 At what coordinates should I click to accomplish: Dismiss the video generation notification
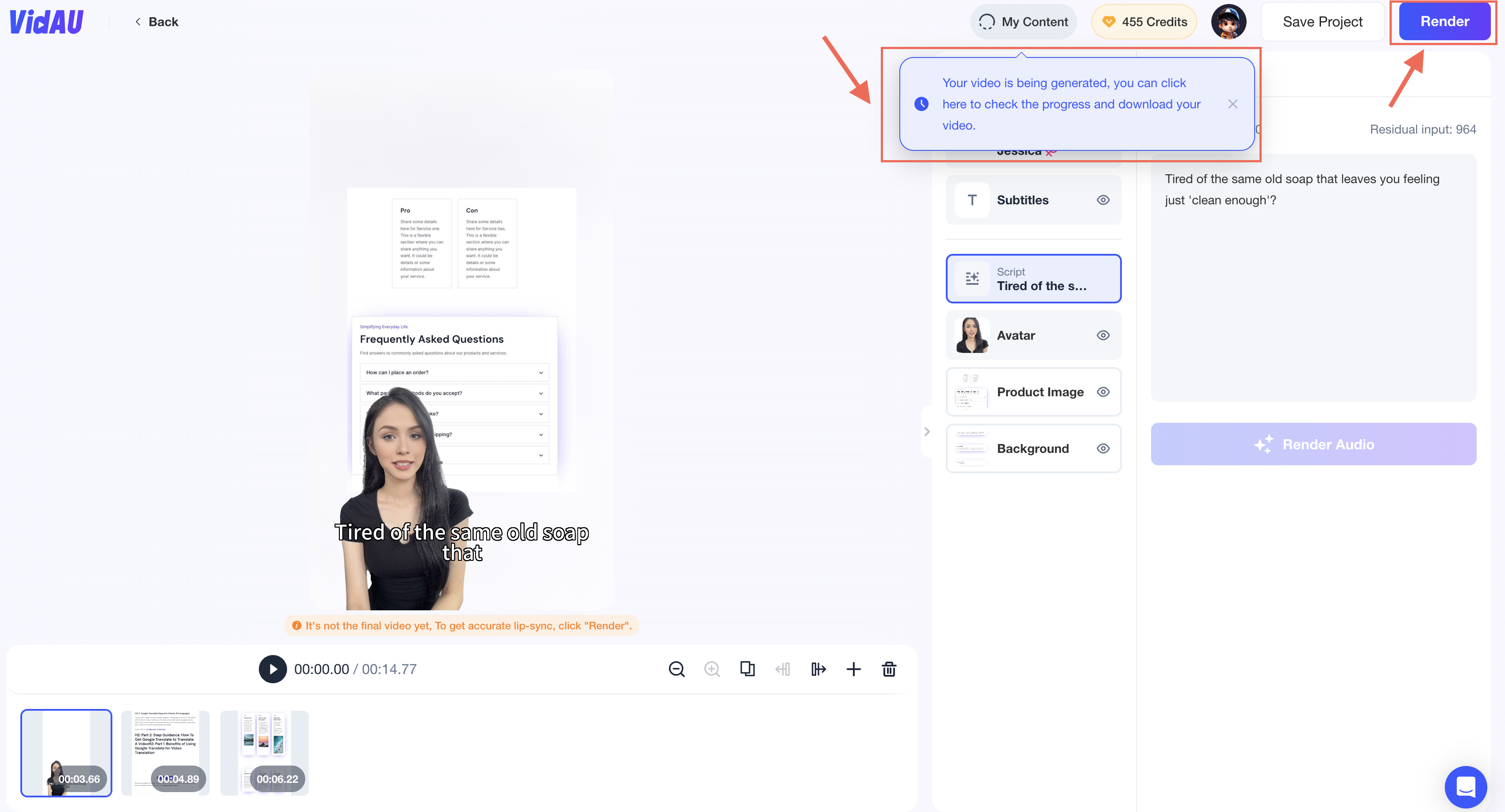pos(1233,104)
